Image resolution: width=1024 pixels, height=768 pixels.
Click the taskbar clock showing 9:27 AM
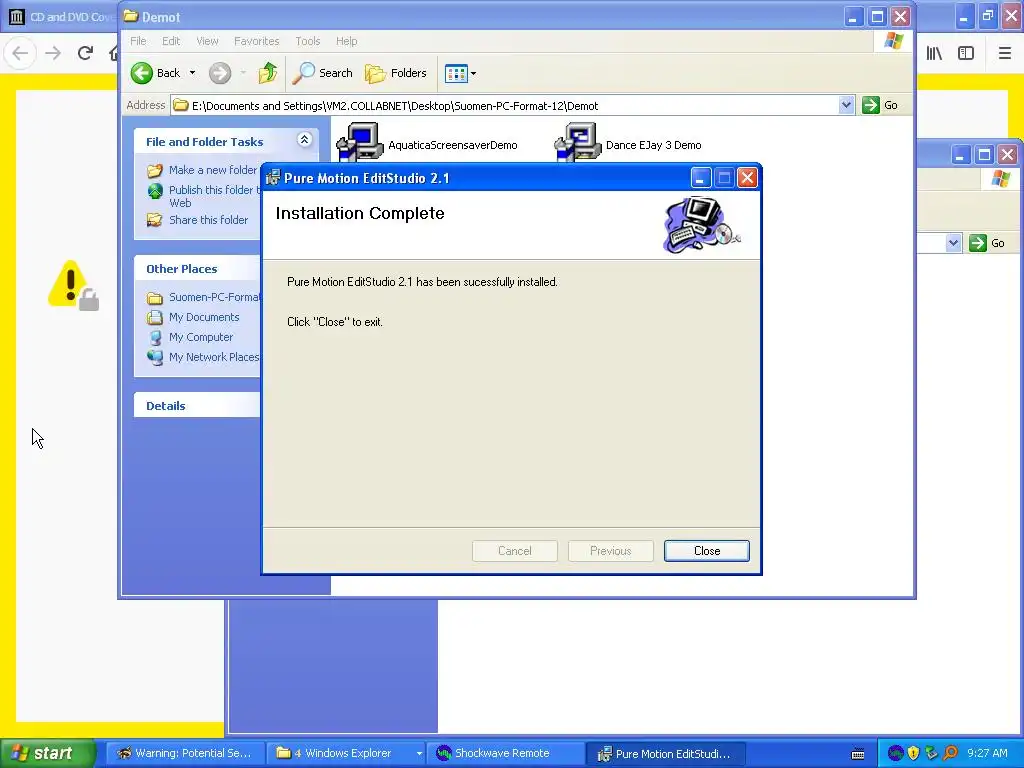pyautogui.click(x=987, y=753)
